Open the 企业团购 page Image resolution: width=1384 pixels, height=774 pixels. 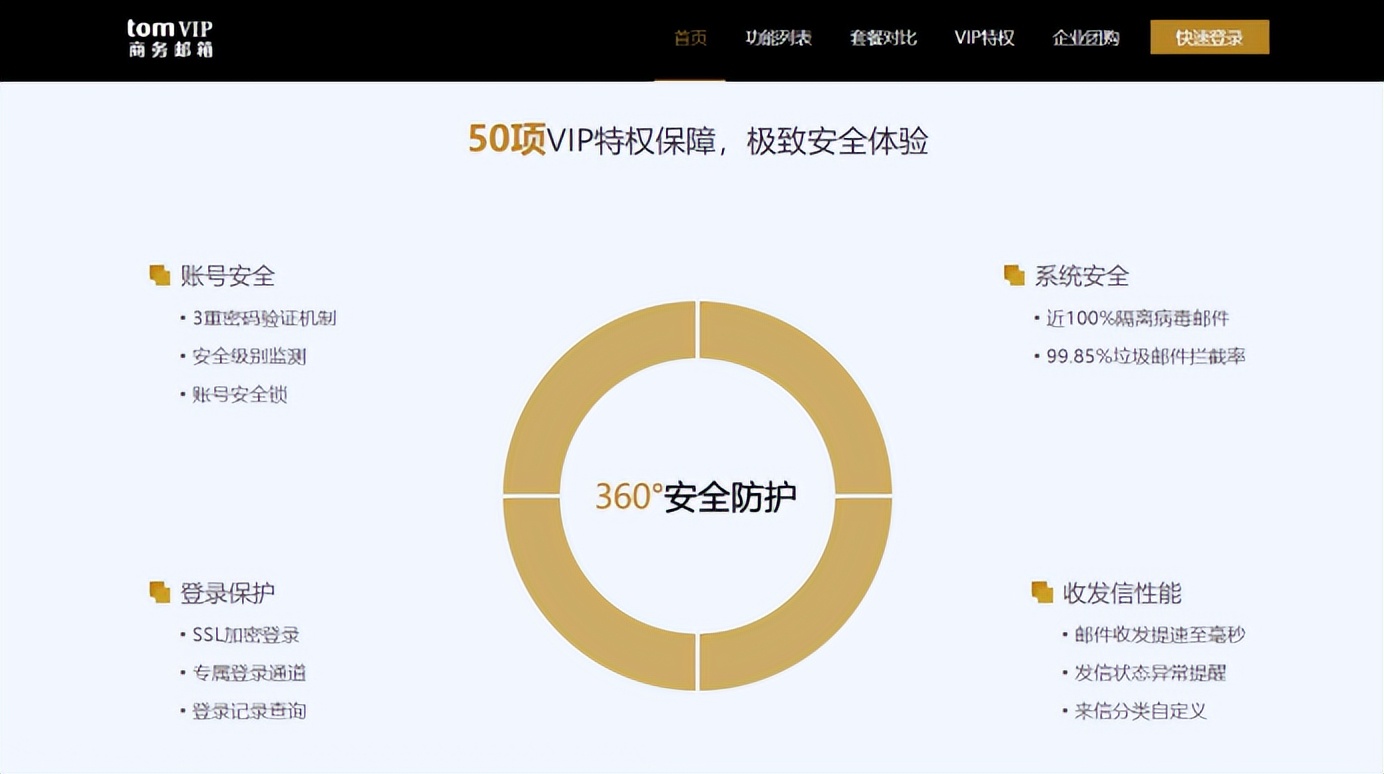pos(1087,38)
